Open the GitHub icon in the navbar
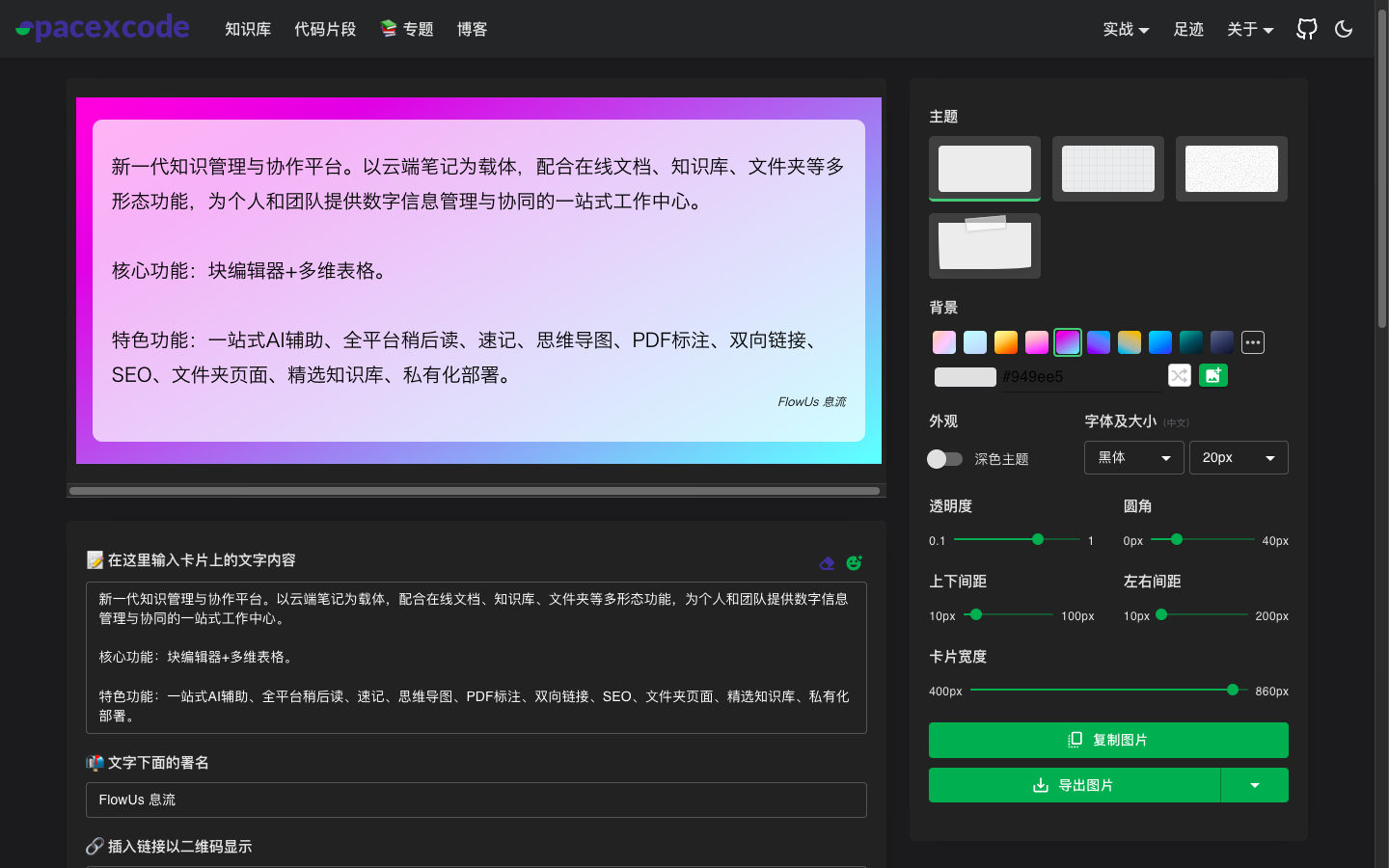 click(x=1306, y=29)
